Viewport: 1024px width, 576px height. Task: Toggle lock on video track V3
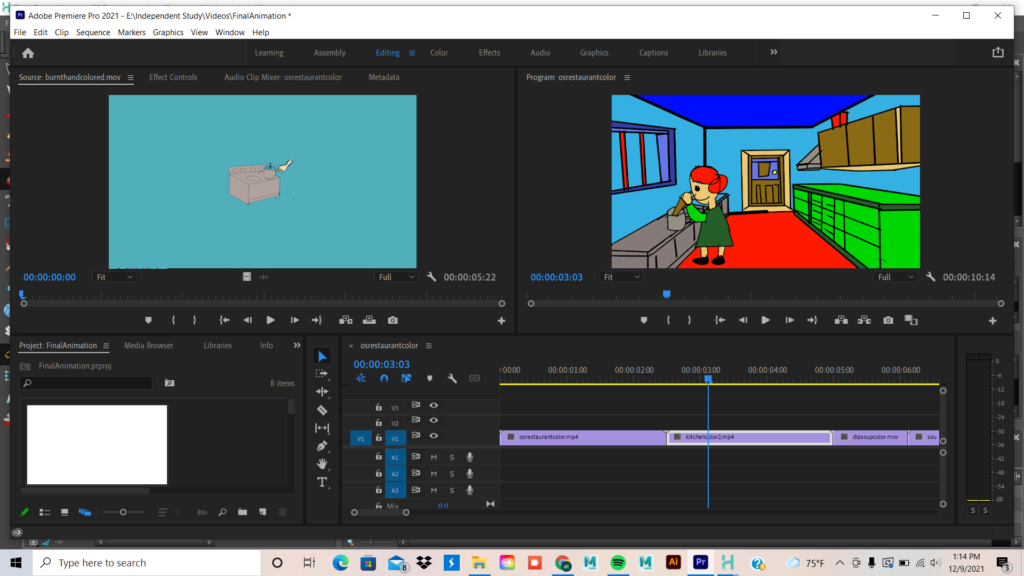click(379, 406)
